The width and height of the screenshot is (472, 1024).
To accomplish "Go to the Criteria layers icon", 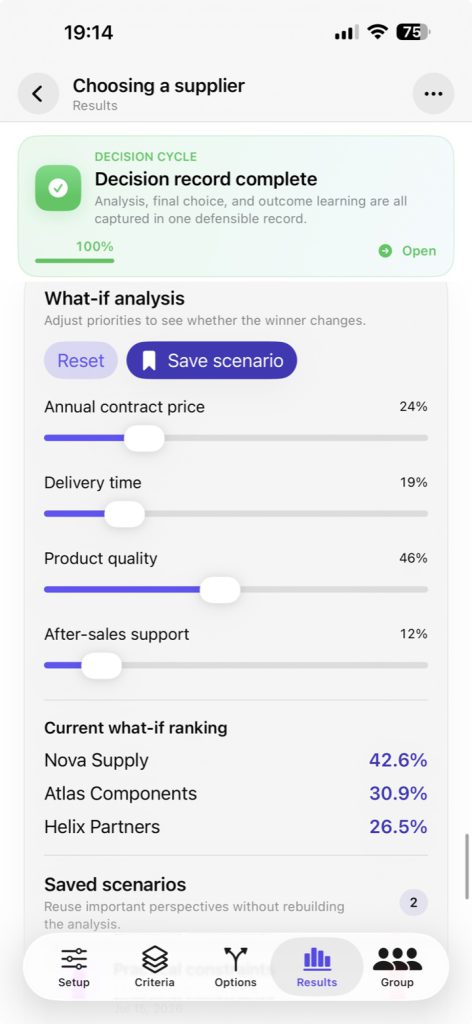I will (155, 960).
